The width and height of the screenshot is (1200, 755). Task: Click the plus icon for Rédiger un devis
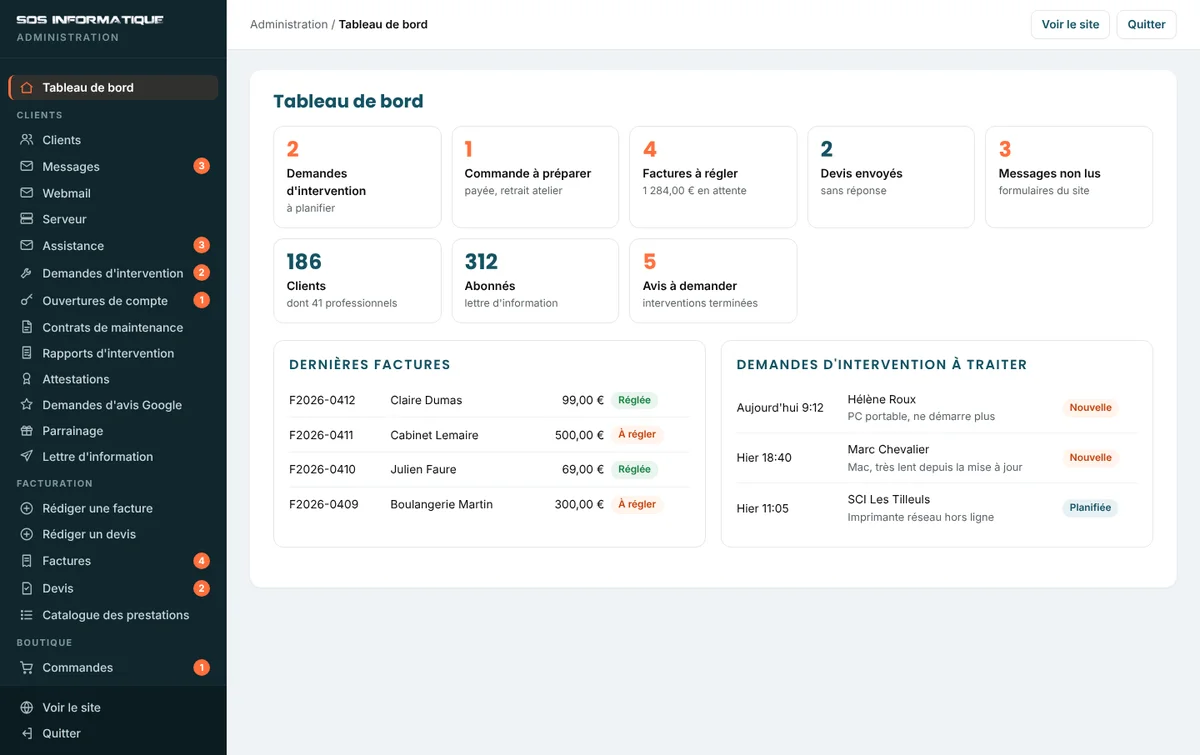27,534
